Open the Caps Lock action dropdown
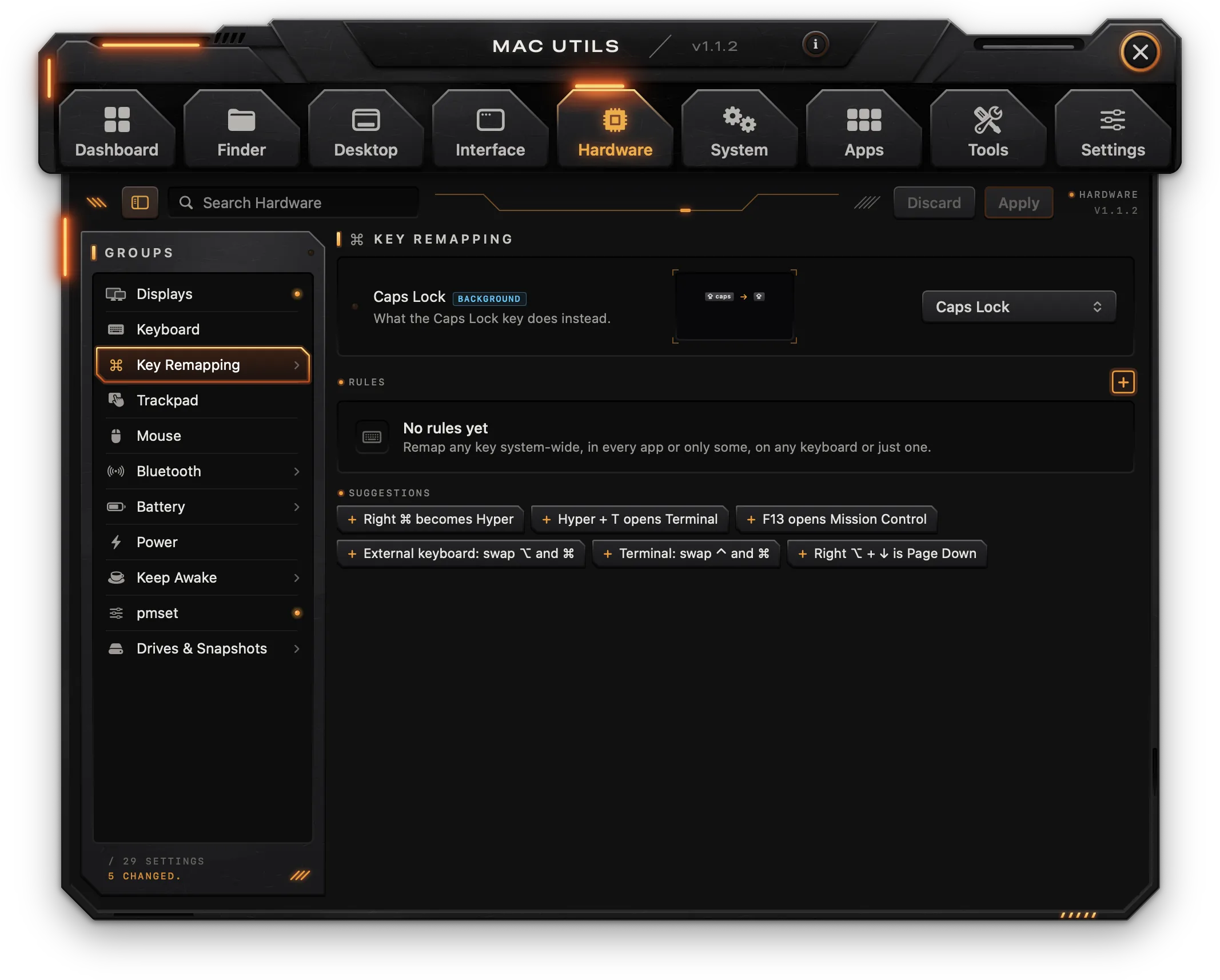1220x980 pixels. point(1019,307)
